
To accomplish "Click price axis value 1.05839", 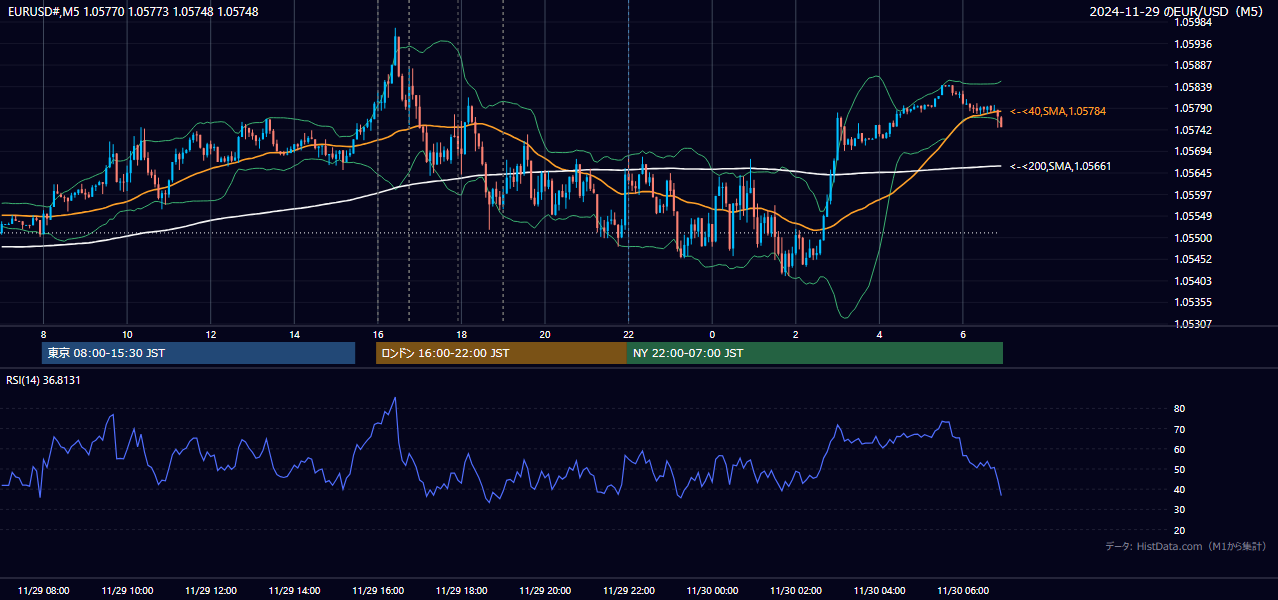I will point(1193,87).
